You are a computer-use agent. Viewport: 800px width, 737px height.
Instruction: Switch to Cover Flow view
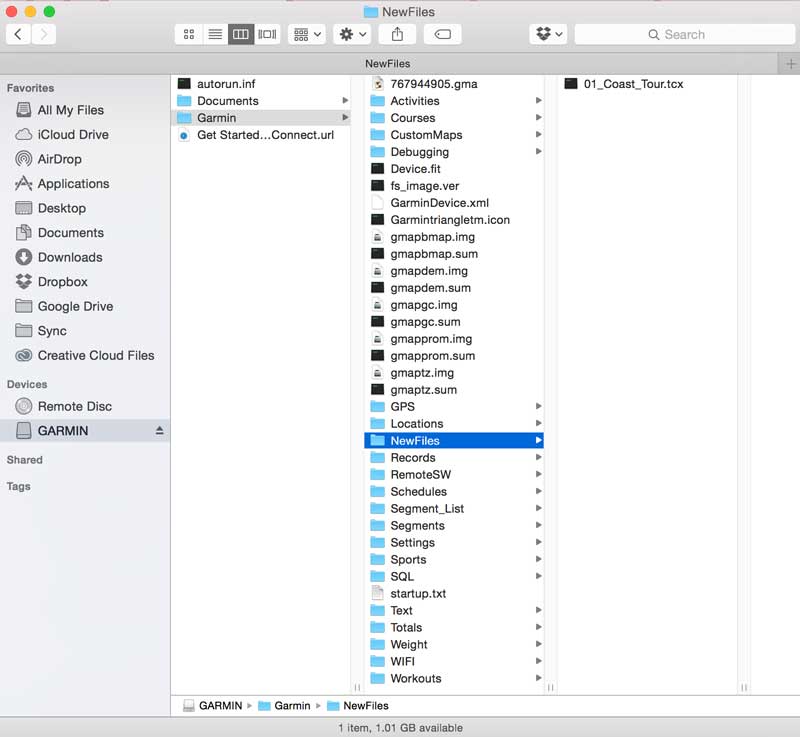click(x=267, y=34)
